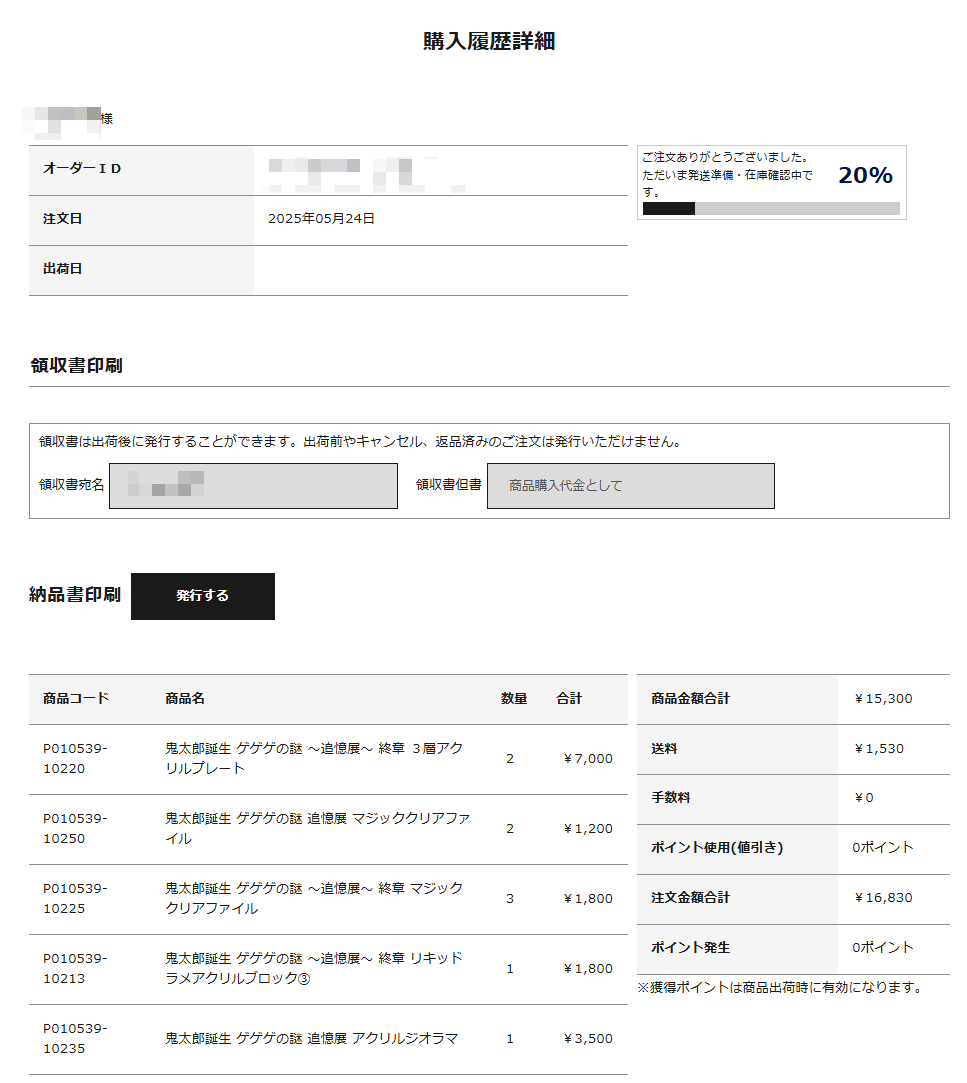
Task: Click the 注文金額合計 value ¥16,830
Action: (883, 898)
